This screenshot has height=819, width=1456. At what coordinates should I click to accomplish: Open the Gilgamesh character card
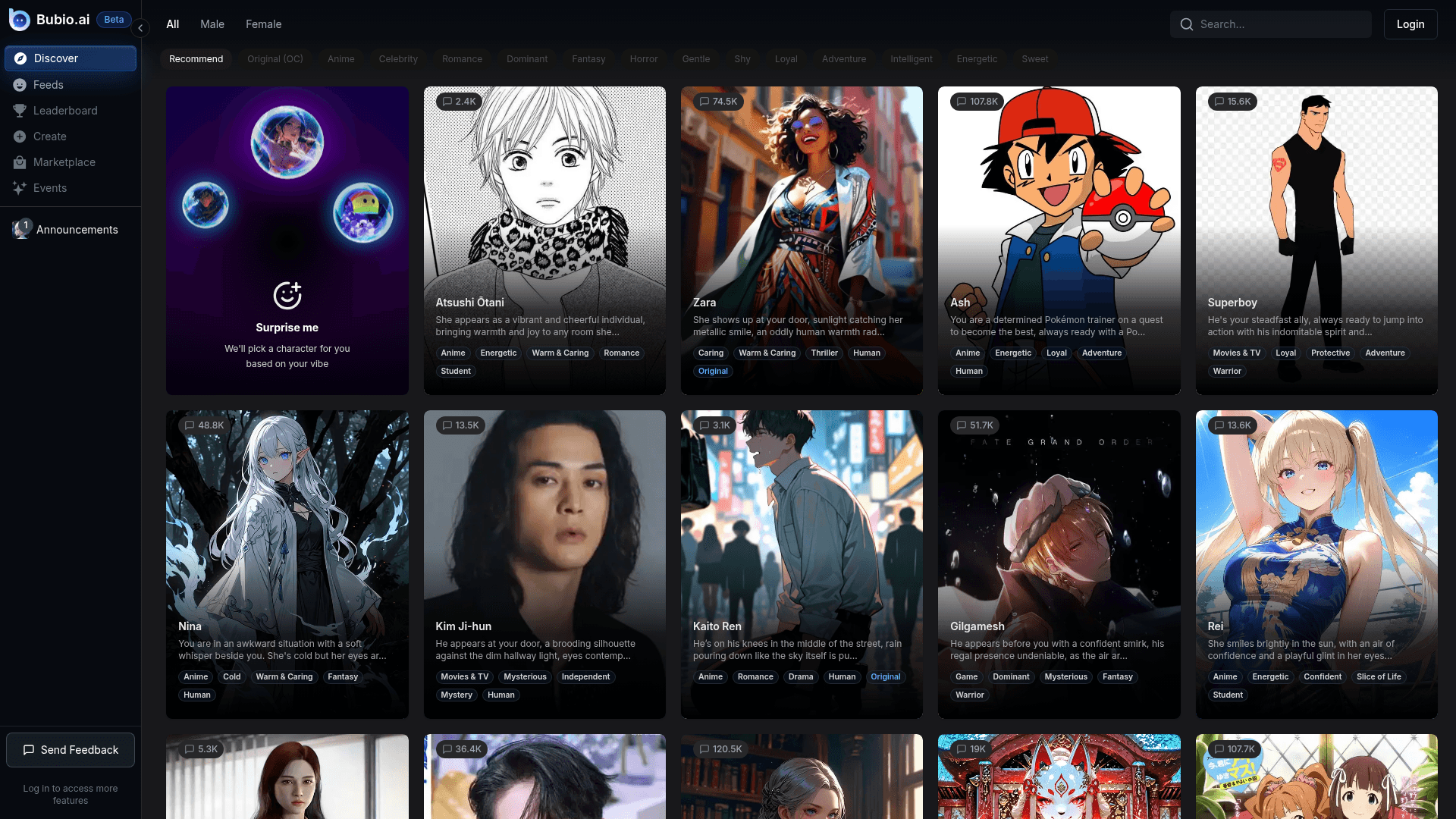(x=1059, y=546)
